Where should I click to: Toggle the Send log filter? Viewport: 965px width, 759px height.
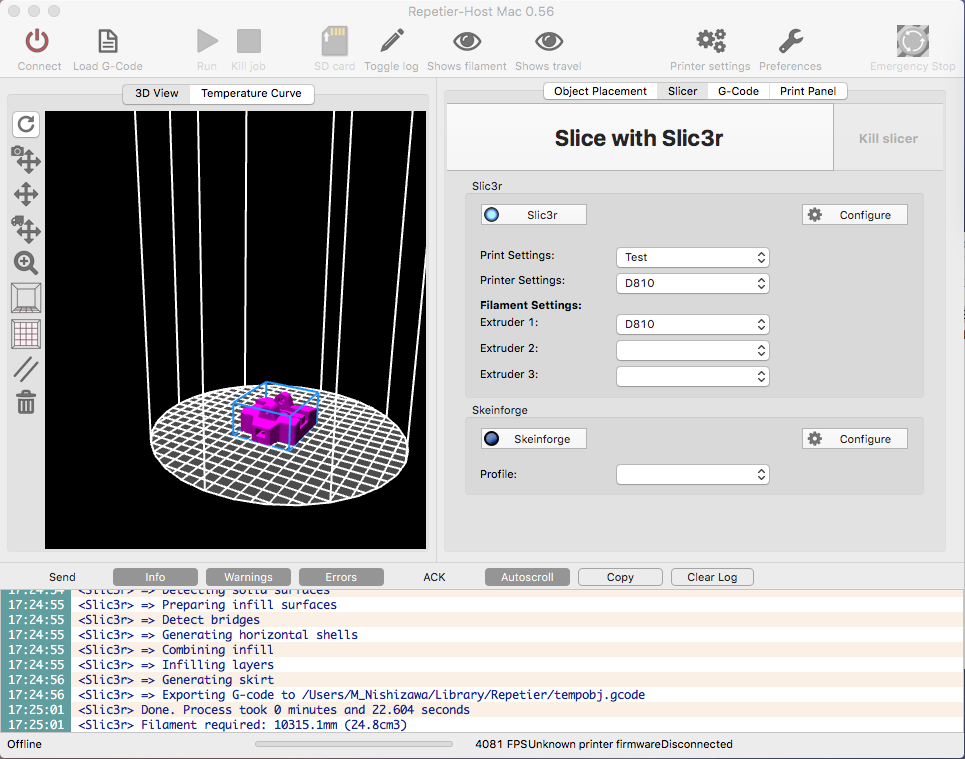(x=62, y=577)
